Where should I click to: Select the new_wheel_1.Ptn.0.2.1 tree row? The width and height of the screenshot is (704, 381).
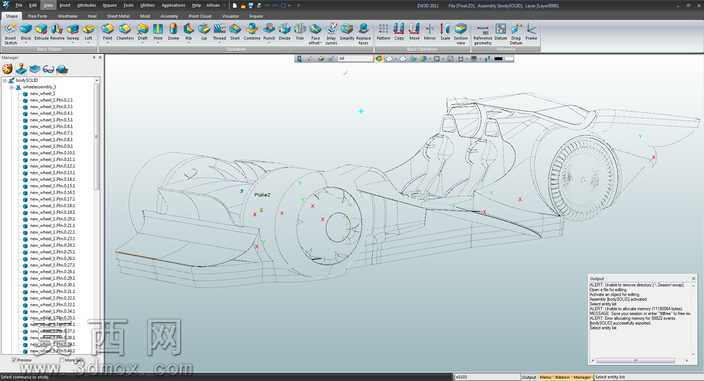[x=51, y=100]
